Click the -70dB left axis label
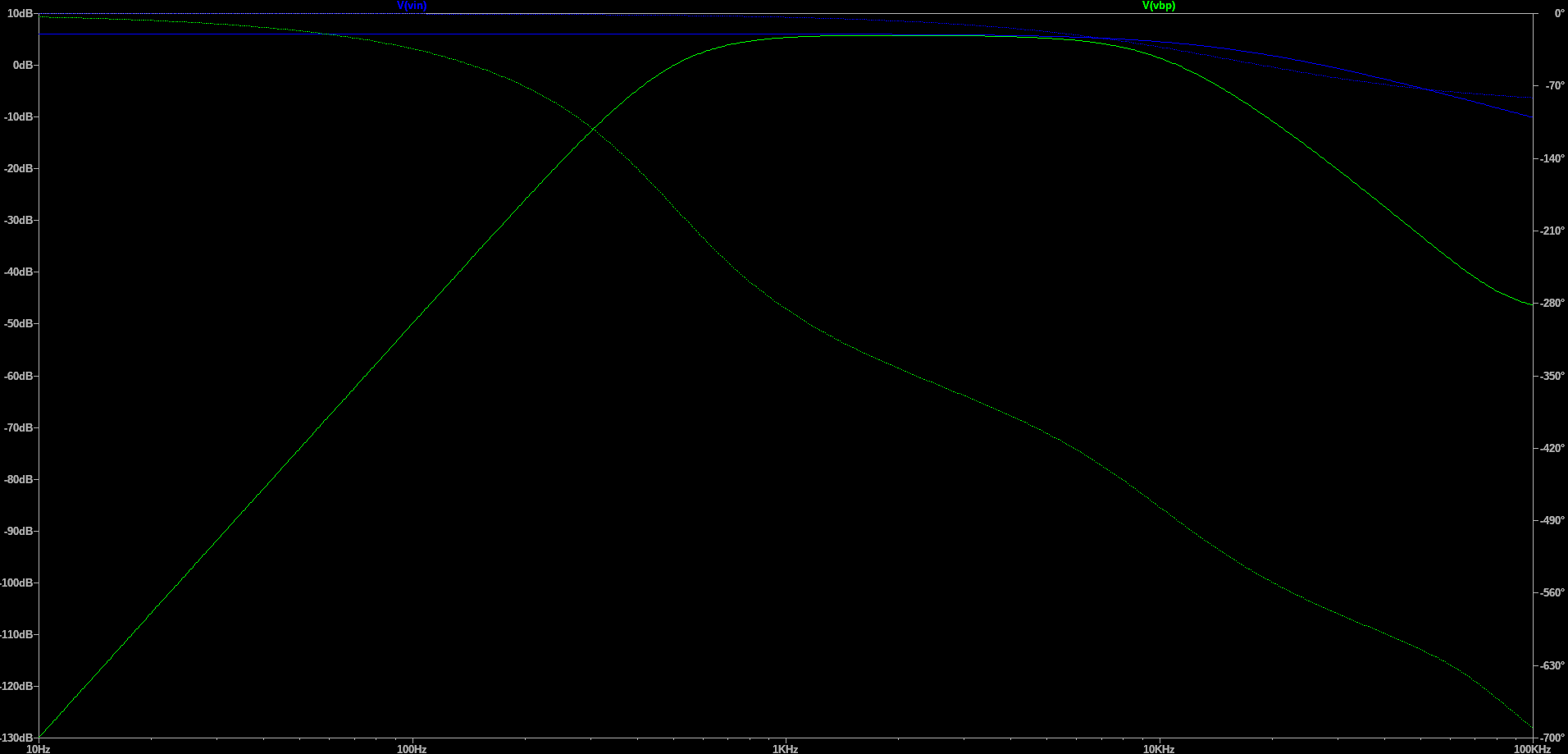The image size is (1568, 754). pos(19,427)
